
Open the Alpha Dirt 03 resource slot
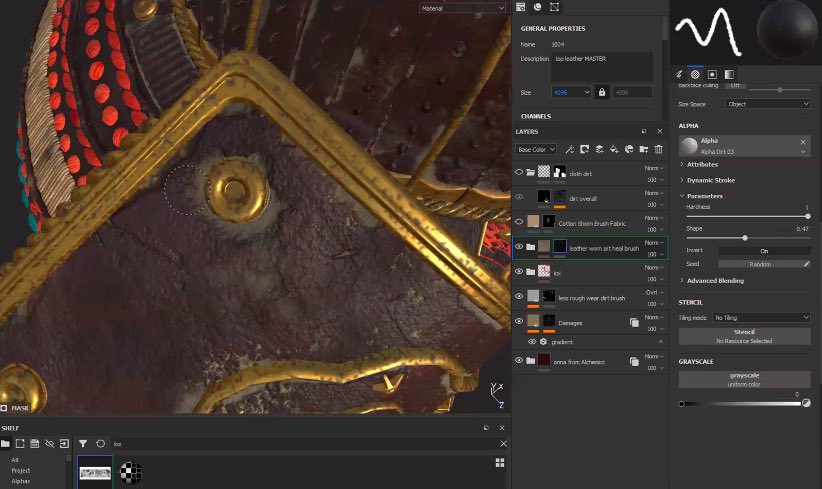(744, 146)
